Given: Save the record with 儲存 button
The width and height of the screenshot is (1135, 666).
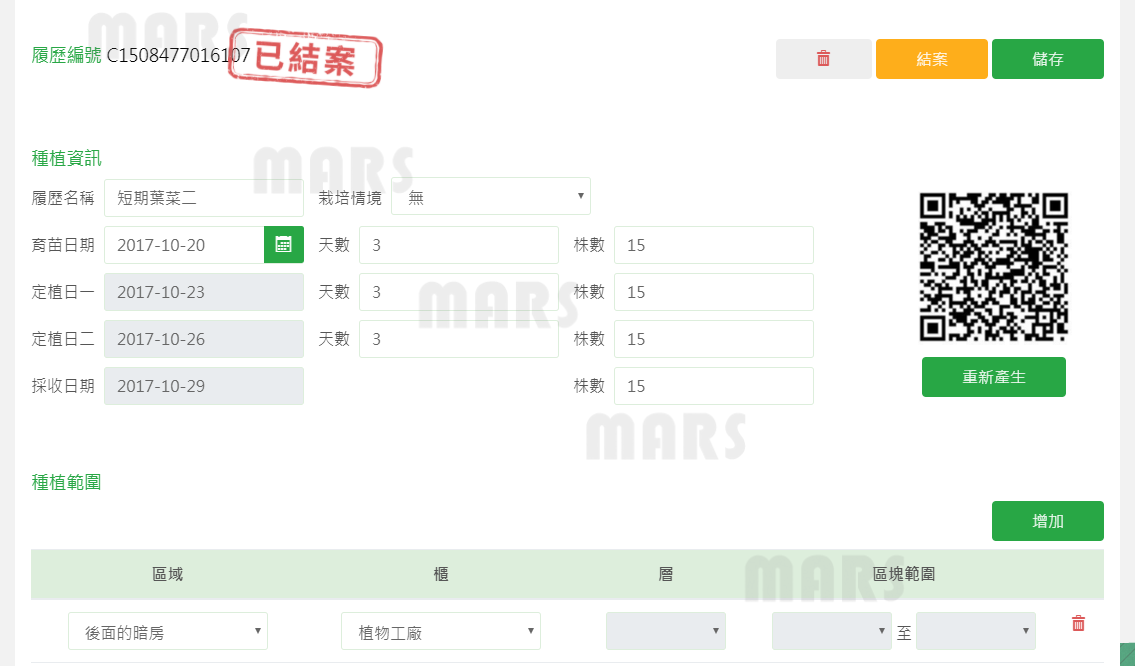Looking at the screenshot, I should pyautogui.click(x=1047, y=59).
